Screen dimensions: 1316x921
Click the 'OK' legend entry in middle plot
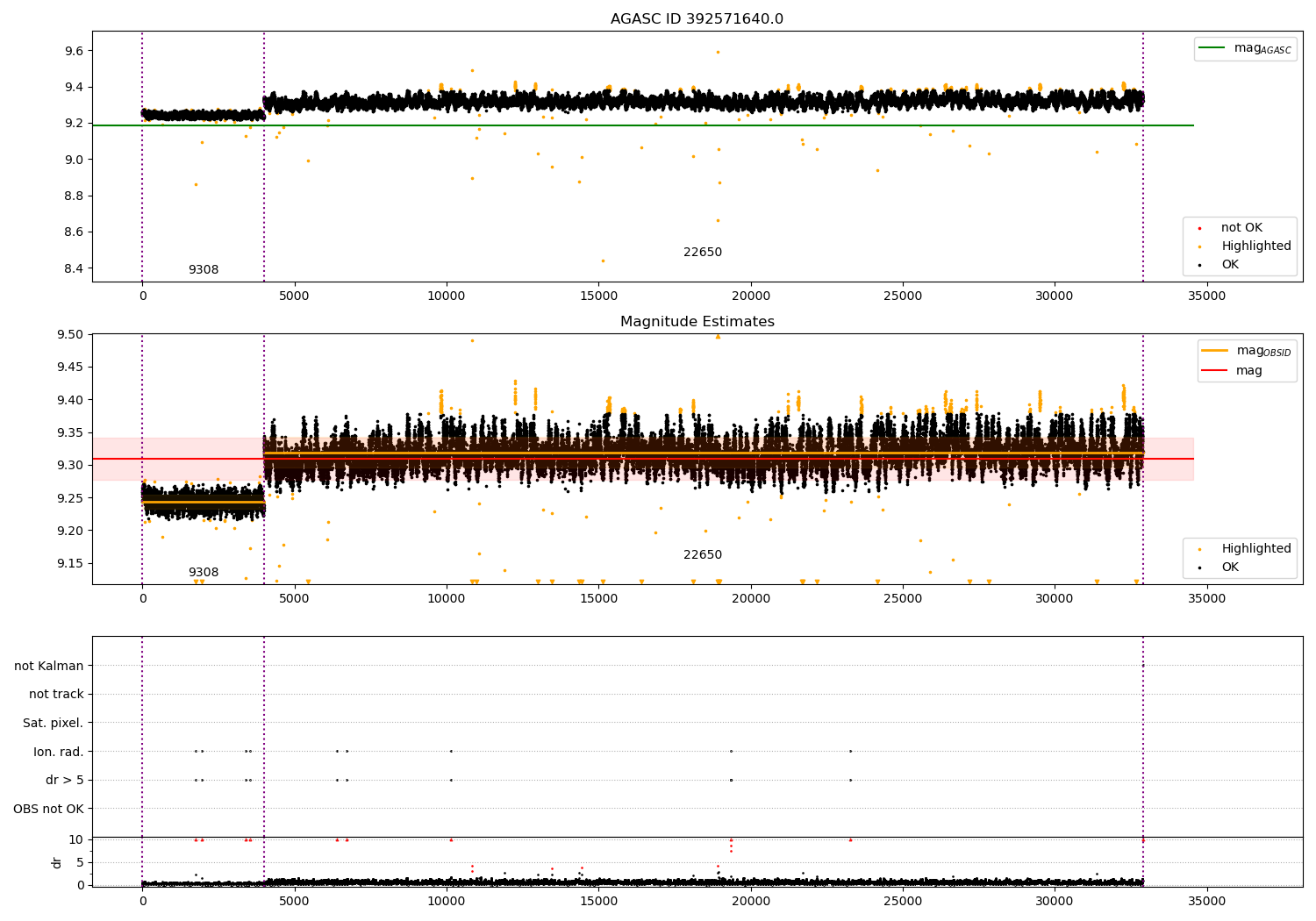pos(1219,568)
